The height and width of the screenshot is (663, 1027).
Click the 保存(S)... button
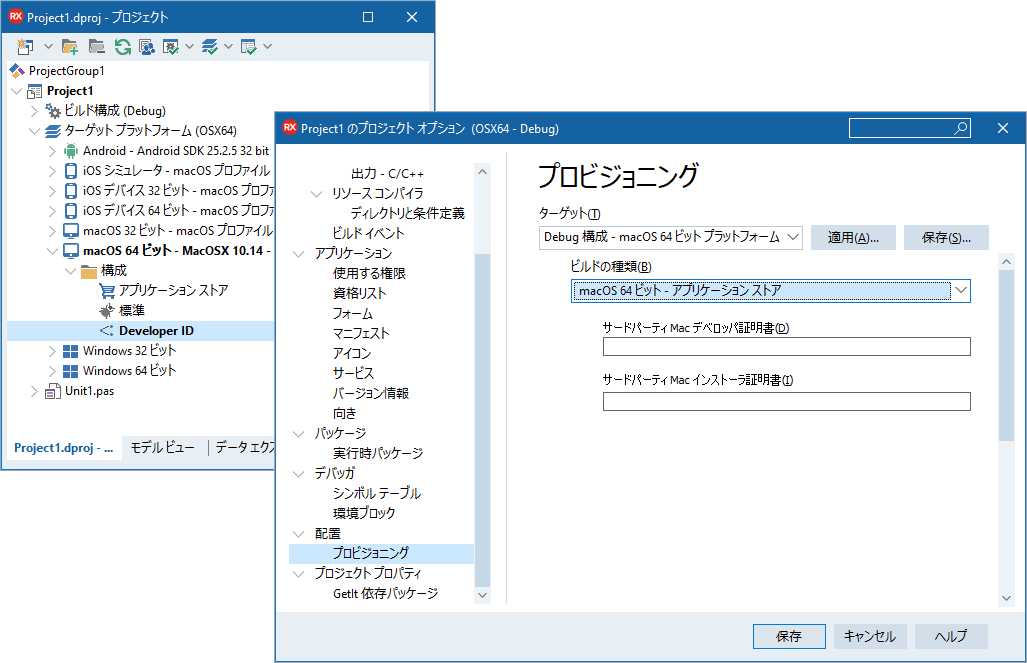pos(946,237)
